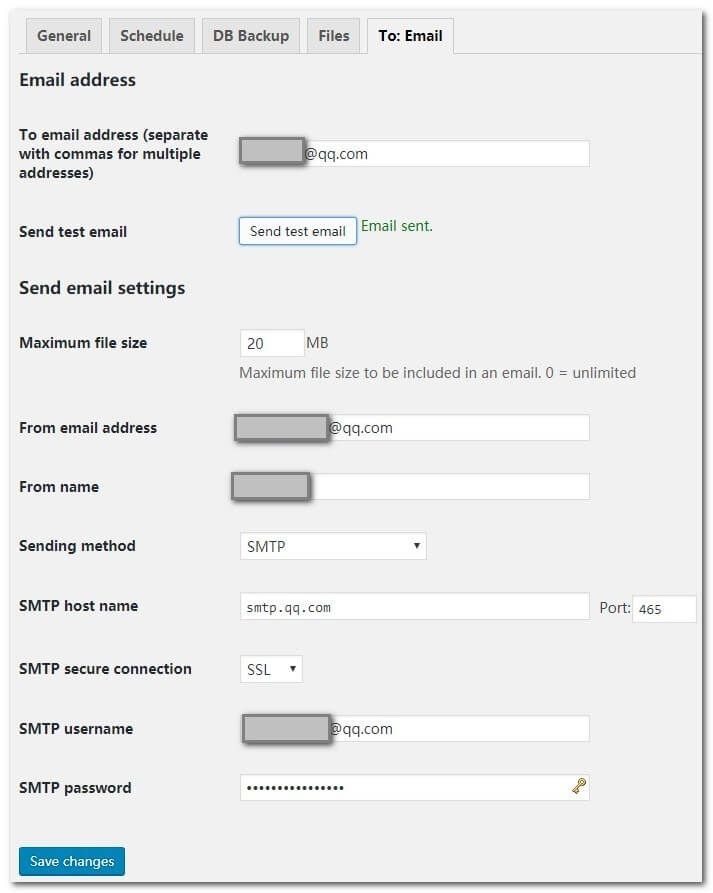The width and height of the screenshot is (713, 893).
Task: Expand the SMTP secure connection dropdown
Action: tap(271, 669)
